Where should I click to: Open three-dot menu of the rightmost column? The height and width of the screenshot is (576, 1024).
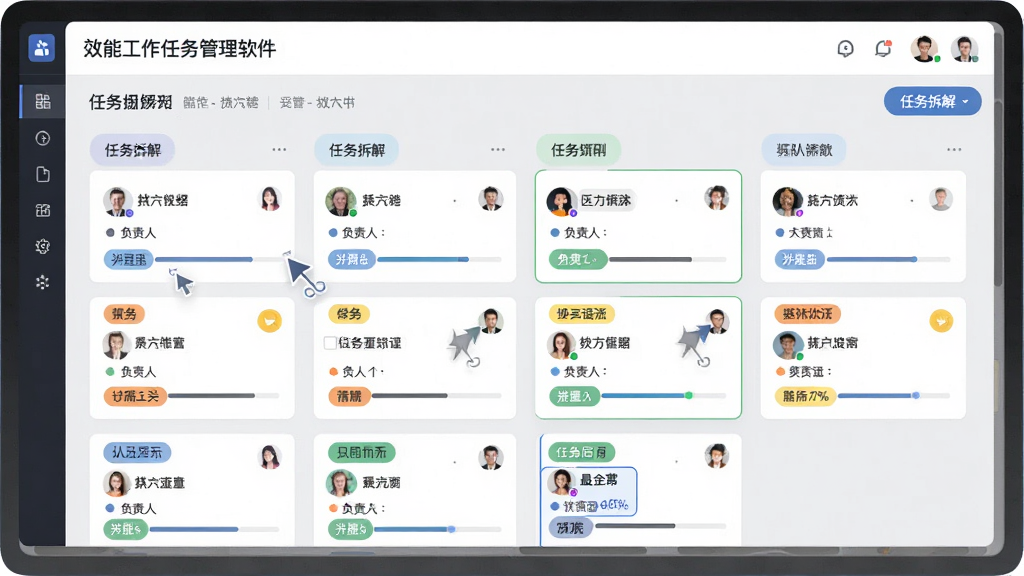954,150
